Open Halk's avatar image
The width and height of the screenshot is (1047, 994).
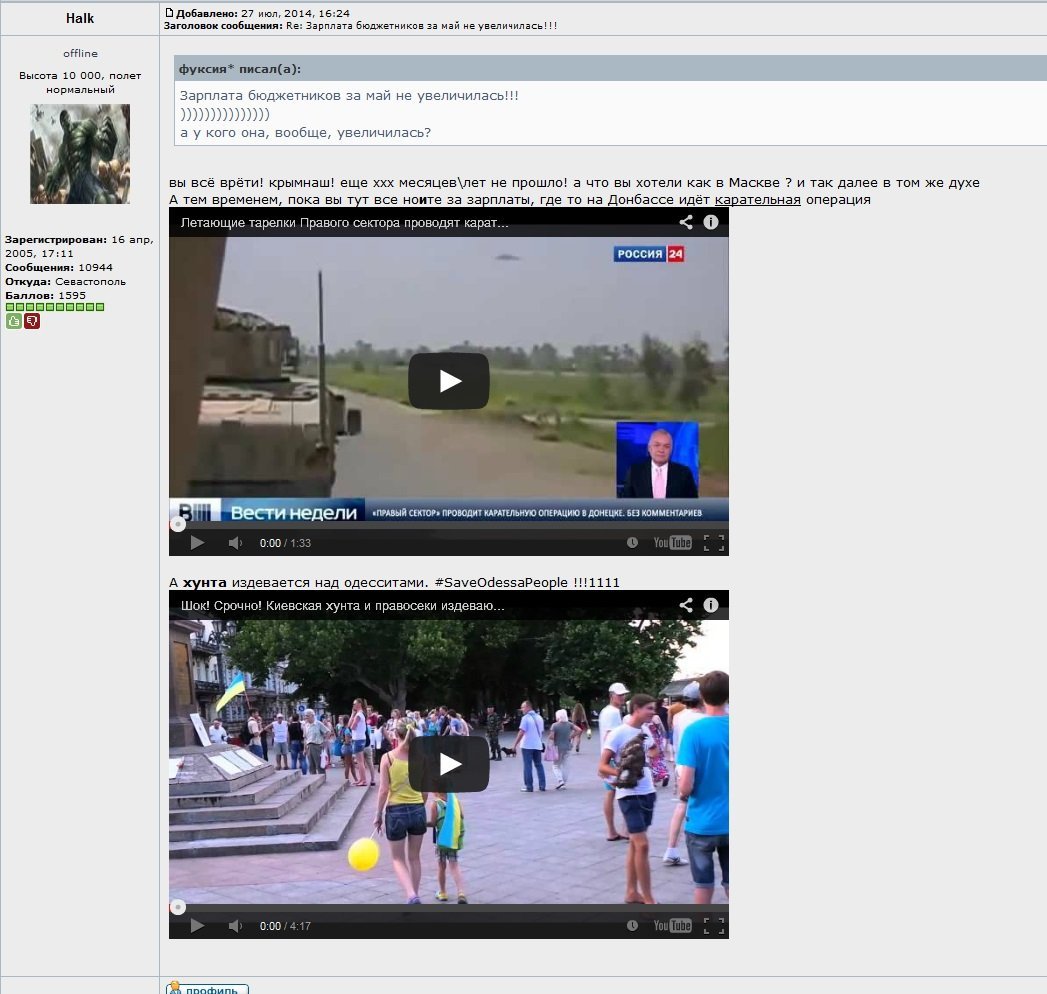[x=80, y=154]
